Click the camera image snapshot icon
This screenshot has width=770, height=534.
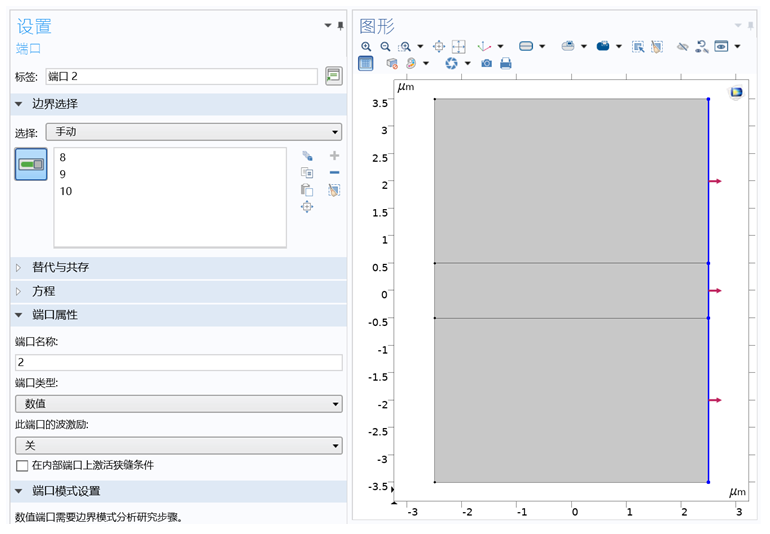(487, 63)
